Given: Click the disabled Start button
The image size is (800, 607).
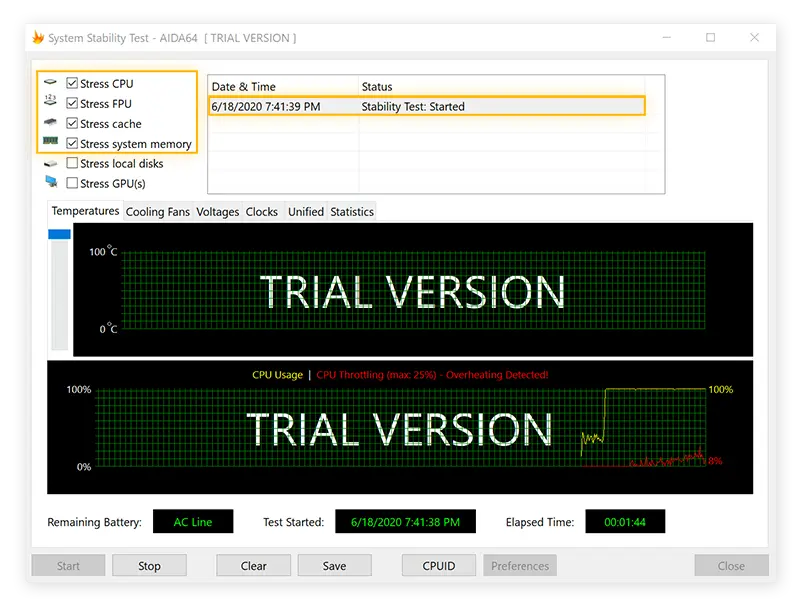Looking at the screenshot, I should pyautogui.click(x=68, y=566).
